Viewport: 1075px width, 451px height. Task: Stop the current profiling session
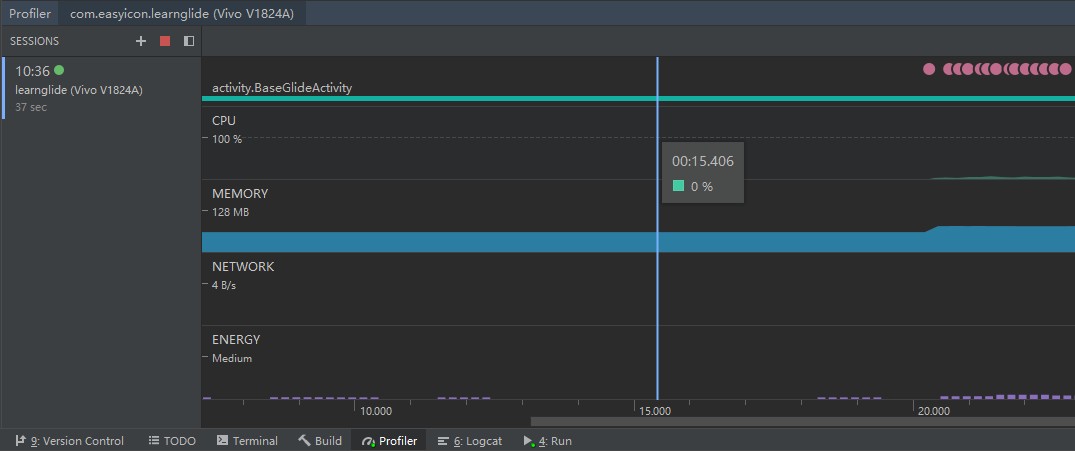click(x=165, y=41)
